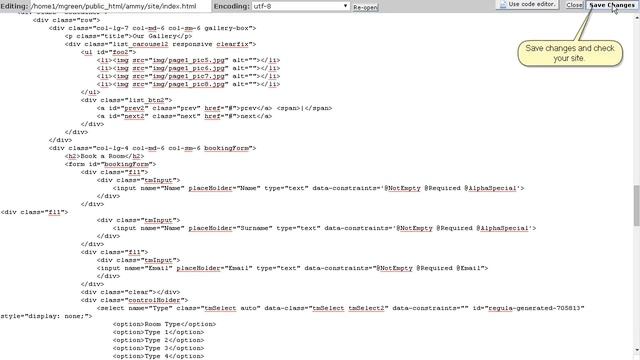Click the Close button in the editor header
This screenshot has width=640, height=360.
tap(574, 5)
